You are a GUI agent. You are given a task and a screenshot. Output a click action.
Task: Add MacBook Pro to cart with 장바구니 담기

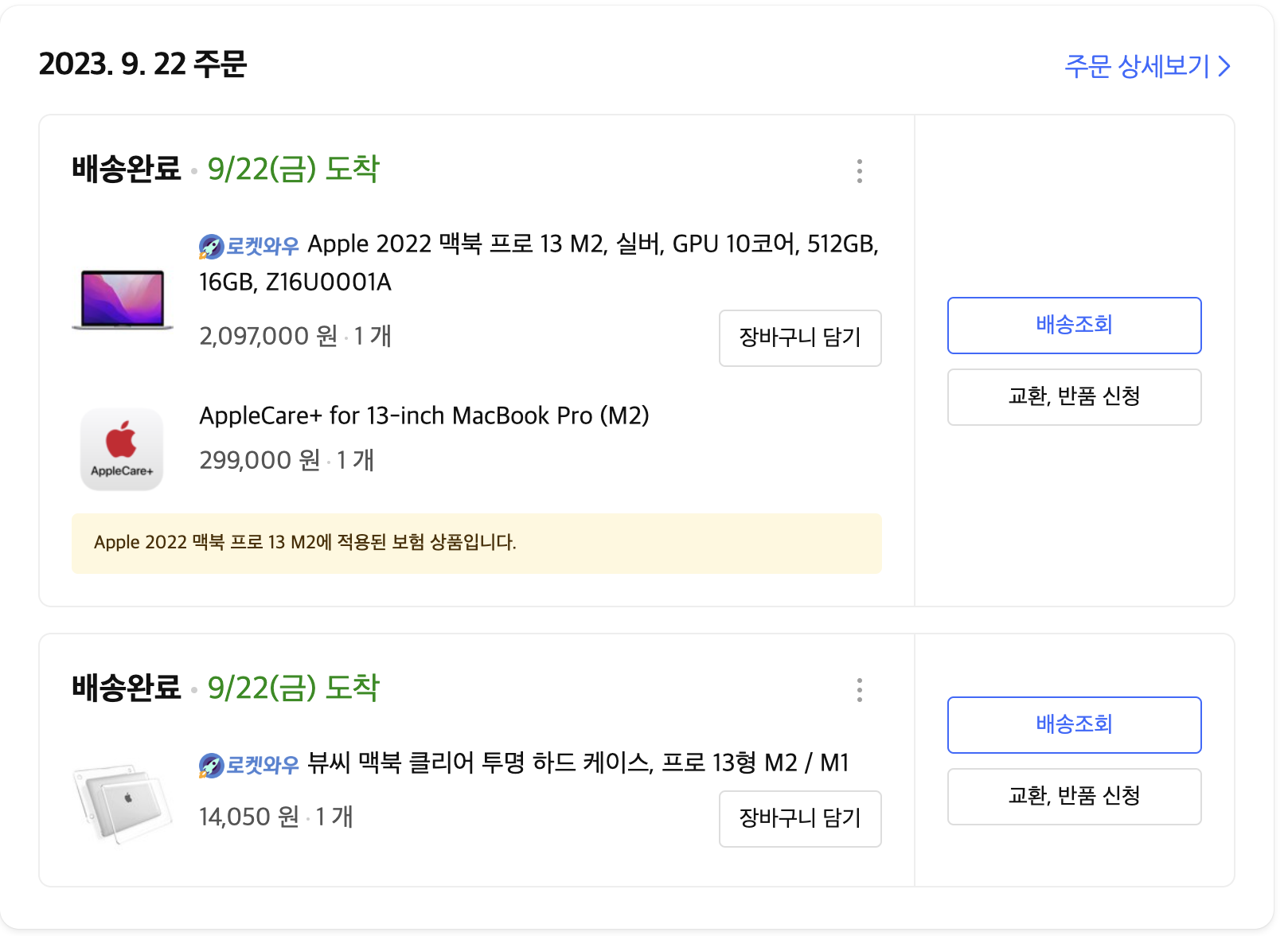800,338
